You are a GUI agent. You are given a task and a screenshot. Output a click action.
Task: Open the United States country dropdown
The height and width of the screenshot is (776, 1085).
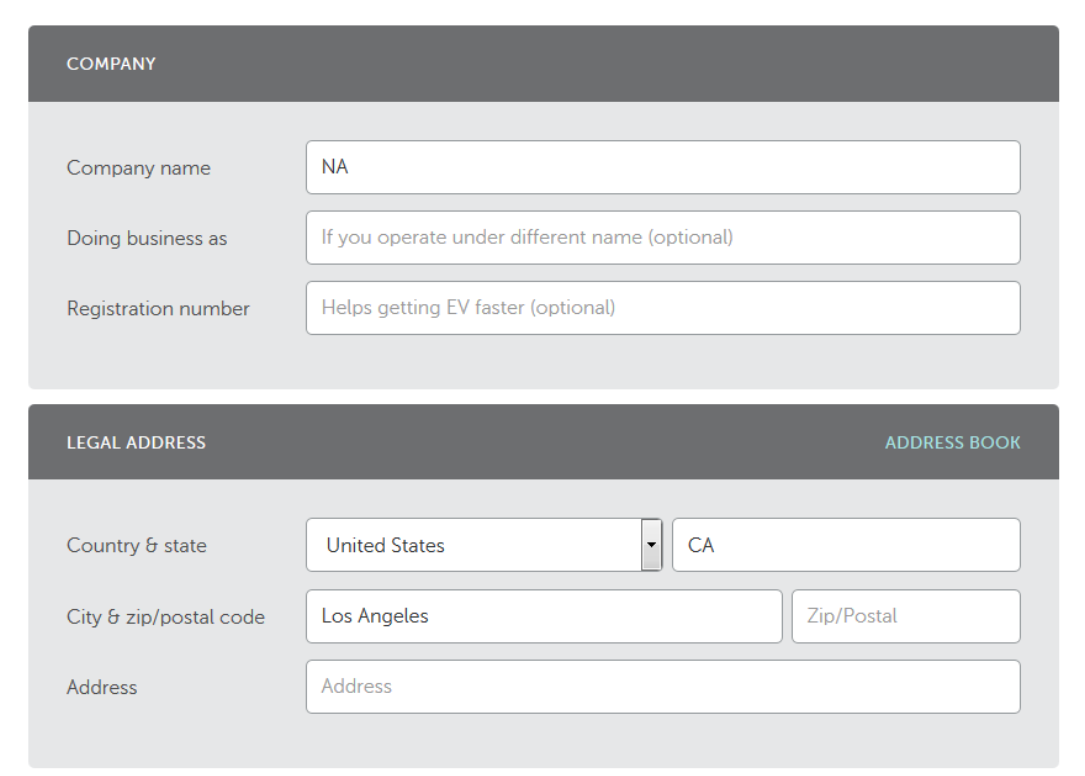point(484,545)
